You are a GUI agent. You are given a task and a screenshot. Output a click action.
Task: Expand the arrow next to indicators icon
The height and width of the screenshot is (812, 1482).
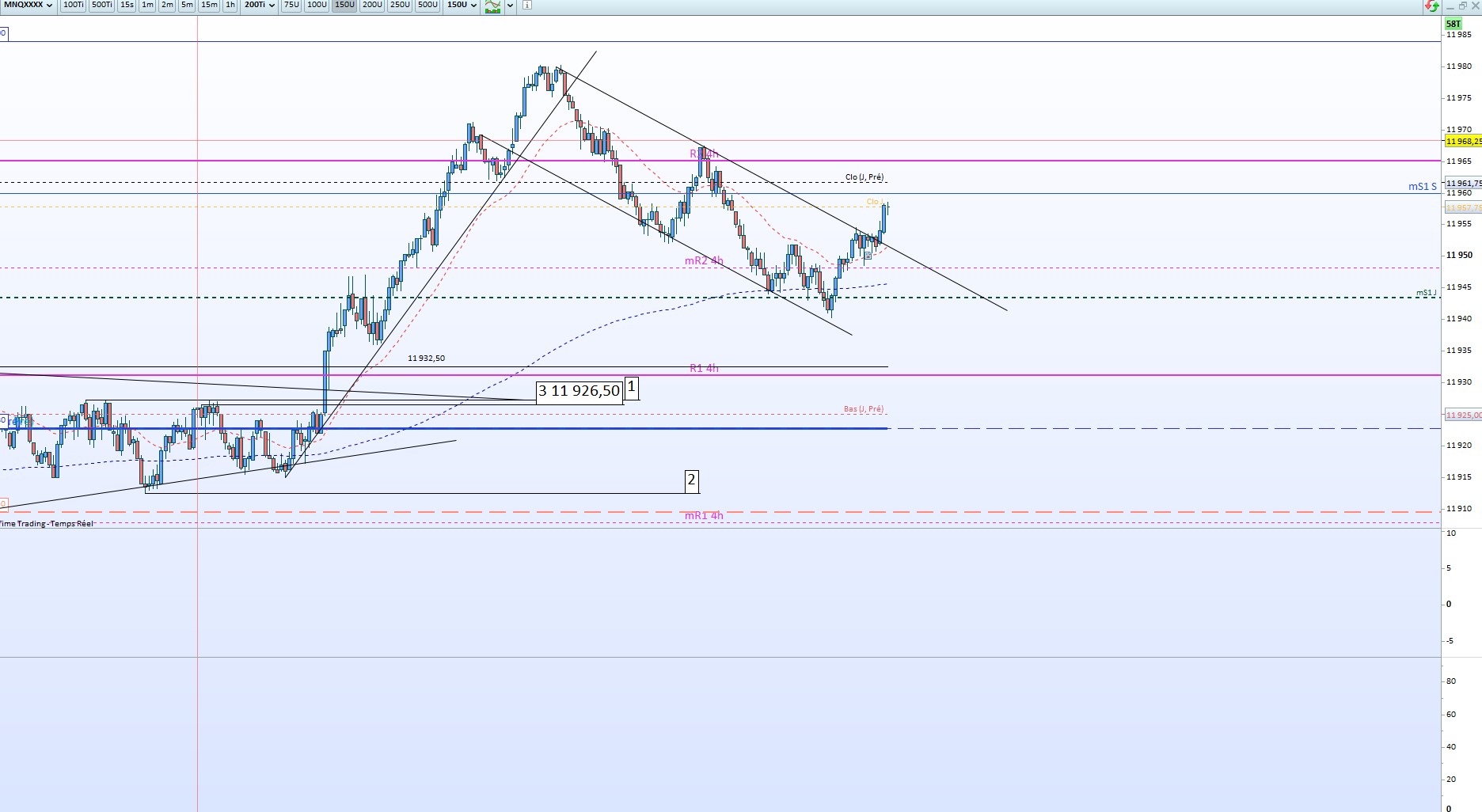point(510,6)
